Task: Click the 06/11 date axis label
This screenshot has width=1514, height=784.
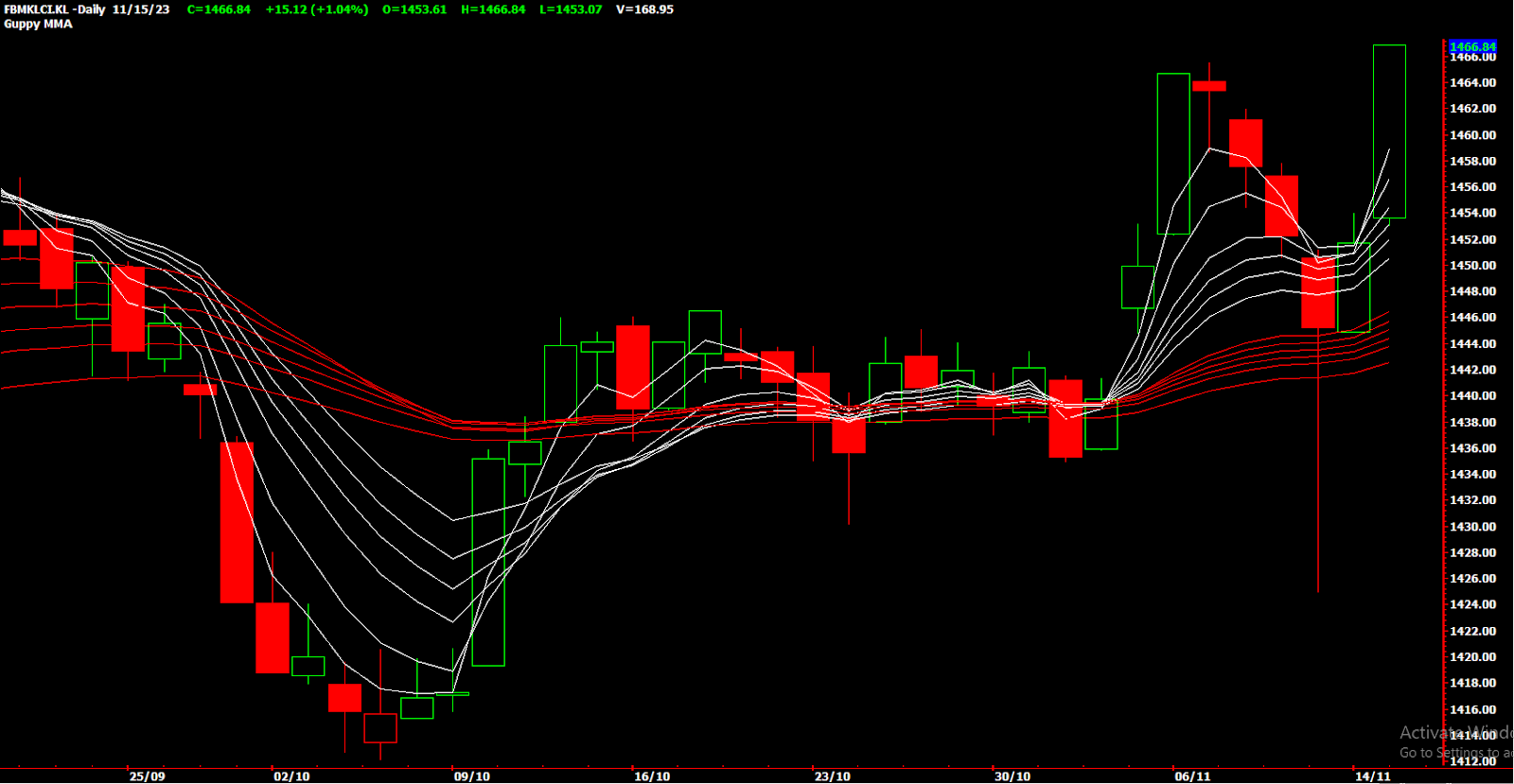Action: 1192,776
